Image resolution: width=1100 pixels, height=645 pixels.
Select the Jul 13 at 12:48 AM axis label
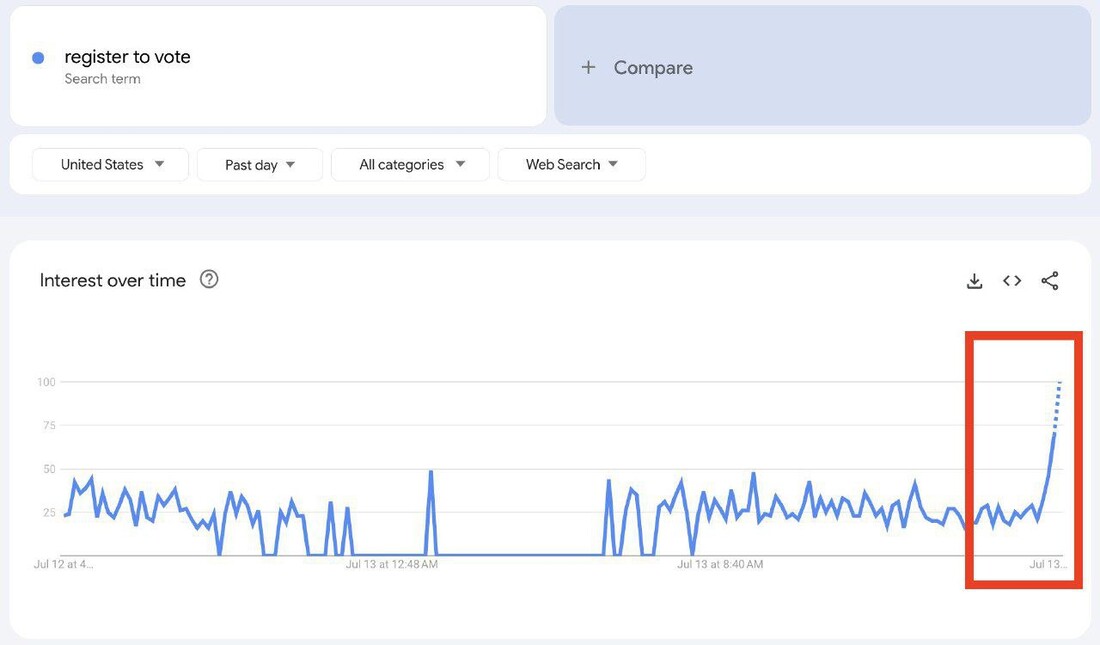391,565
